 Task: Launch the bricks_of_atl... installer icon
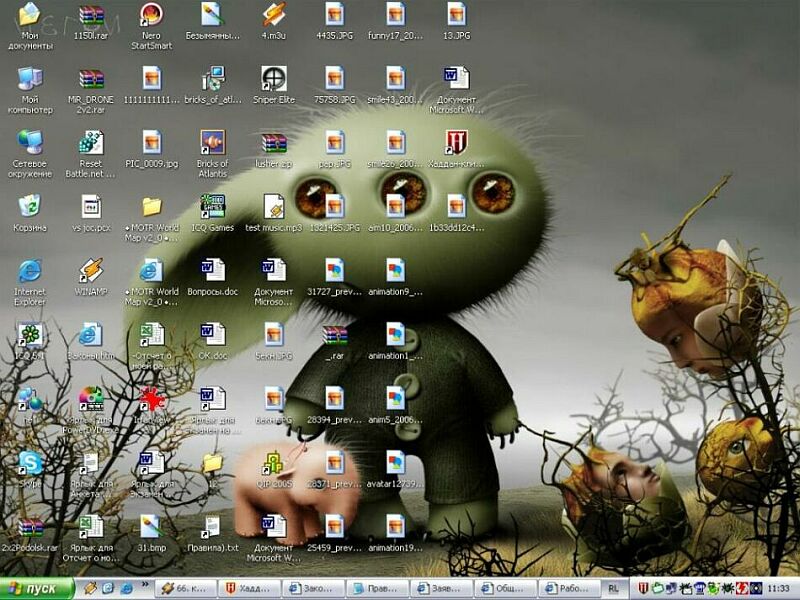click(212, 79)
